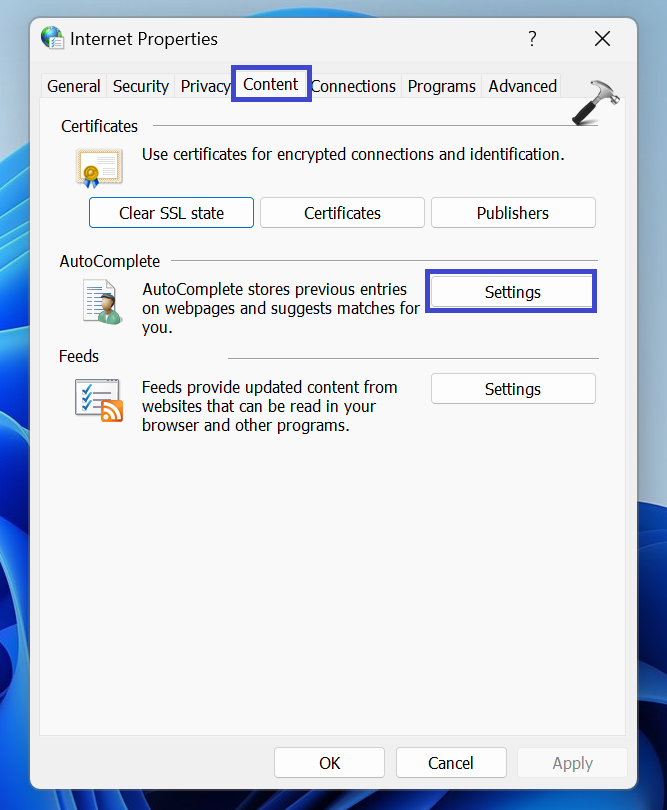Click the AutoComplete person document icon
This screenshot has width=667, height=810.
point(102,302)
